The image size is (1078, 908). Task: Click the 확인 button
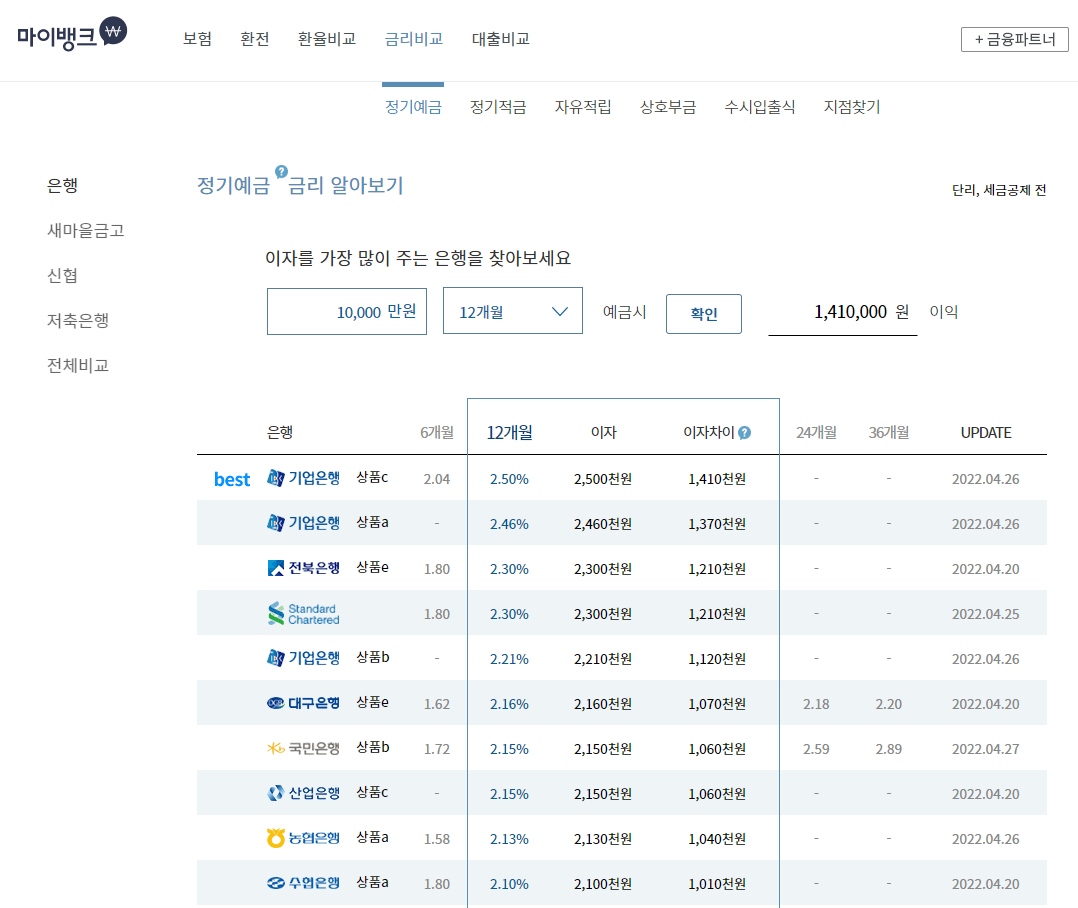[x=704, y=314]
